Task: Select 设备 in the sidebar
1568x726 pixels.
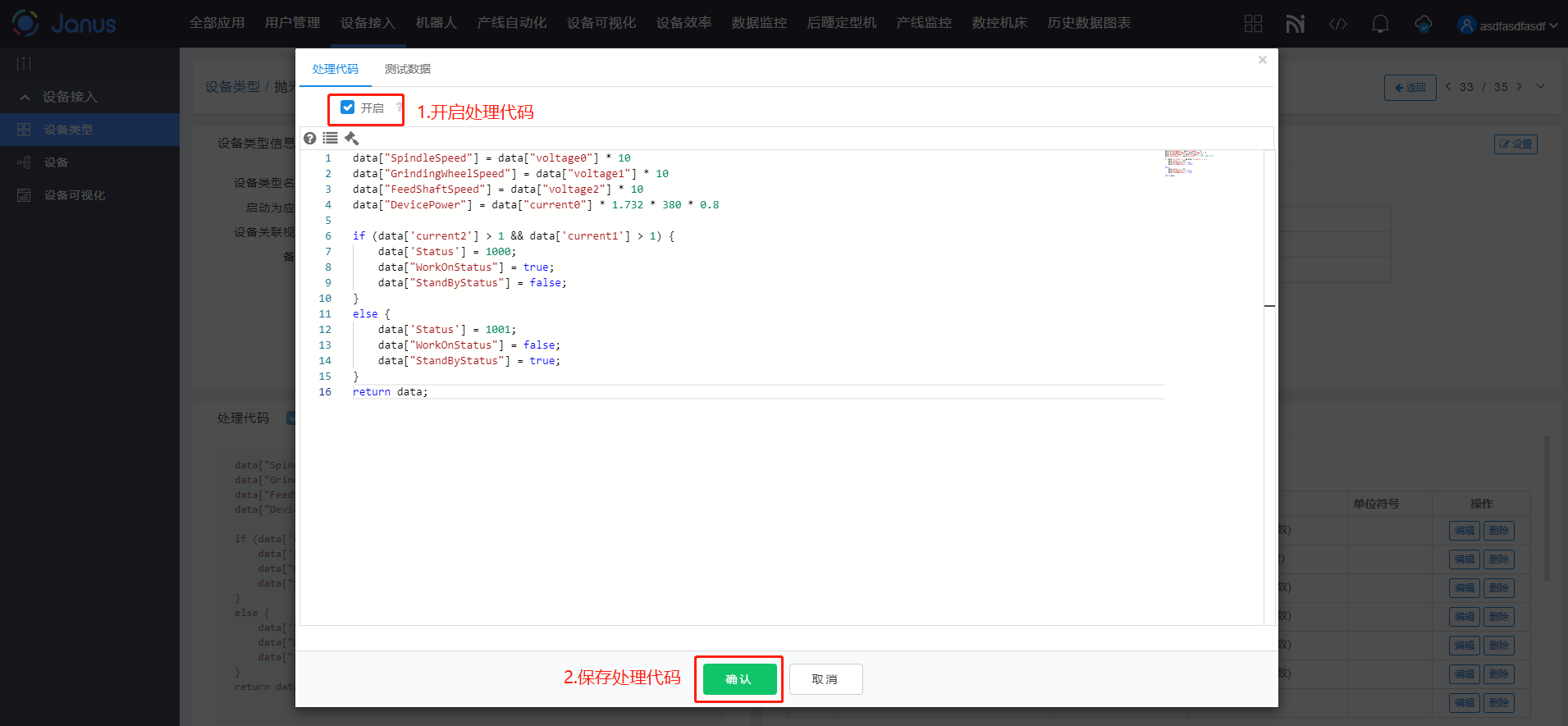Action: pos(89,162)
